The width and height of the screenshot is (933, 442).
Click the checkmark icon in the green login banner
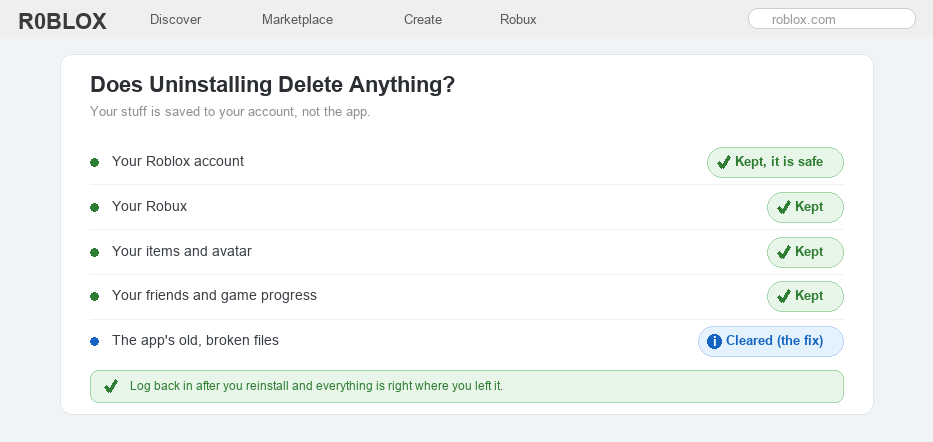coord(111,387)
